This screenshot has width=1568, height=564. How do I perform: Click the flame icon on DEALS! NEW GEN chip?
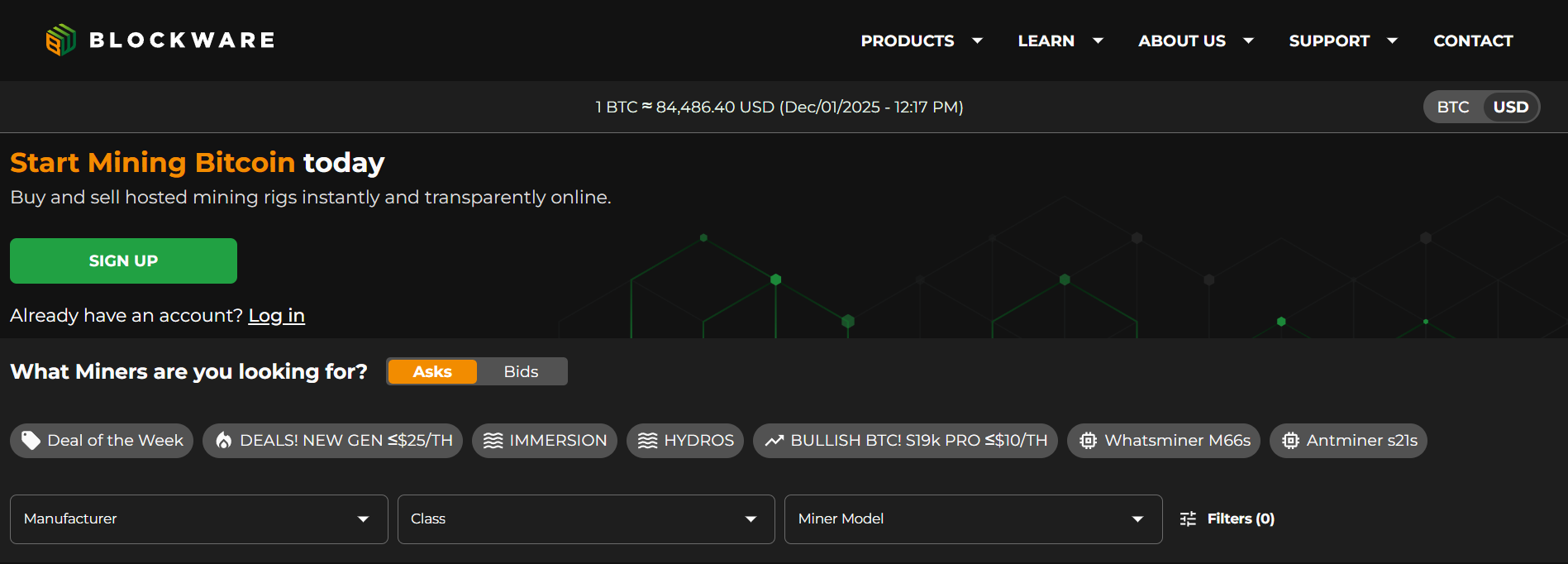(x=223, y=441)
